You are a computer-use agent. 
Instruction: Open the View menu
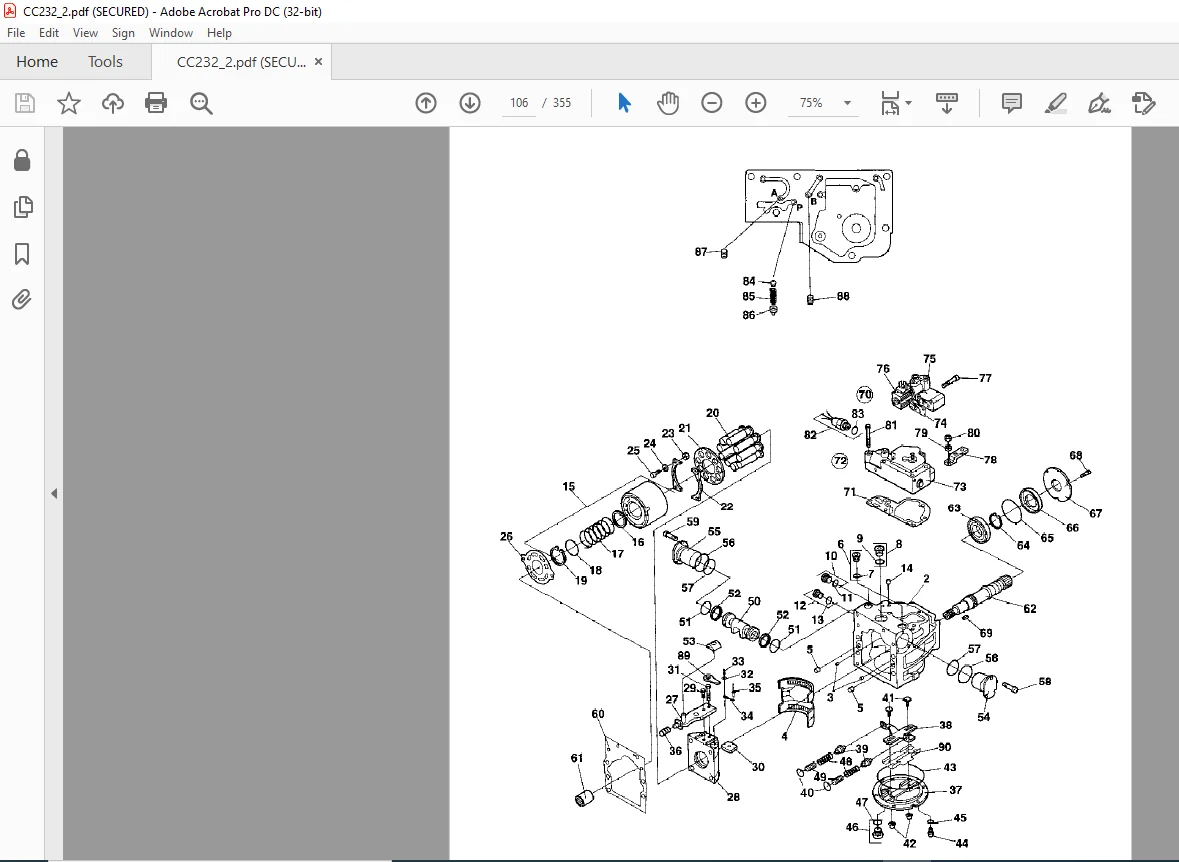pos(85,33)
